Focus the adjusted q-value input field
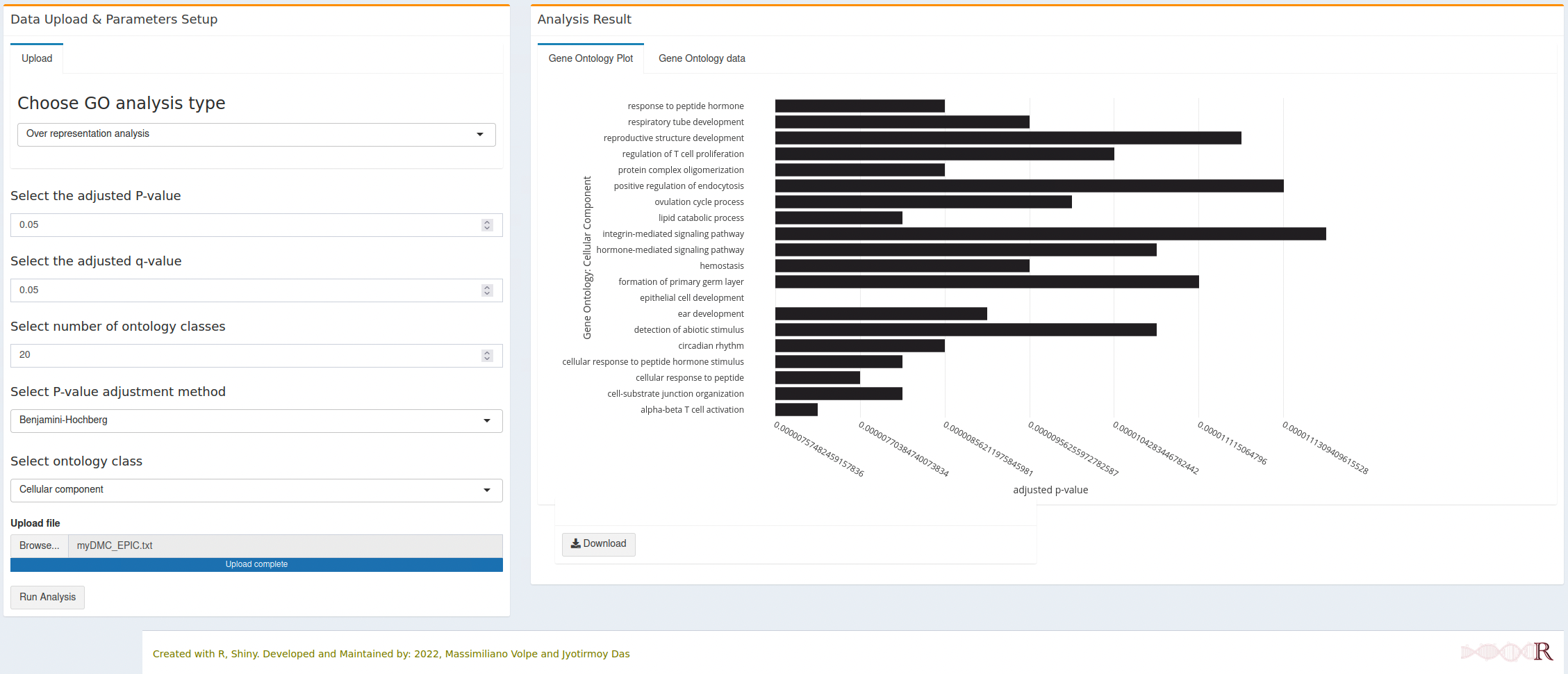1568x674 pixels. (x=243, y=290)
